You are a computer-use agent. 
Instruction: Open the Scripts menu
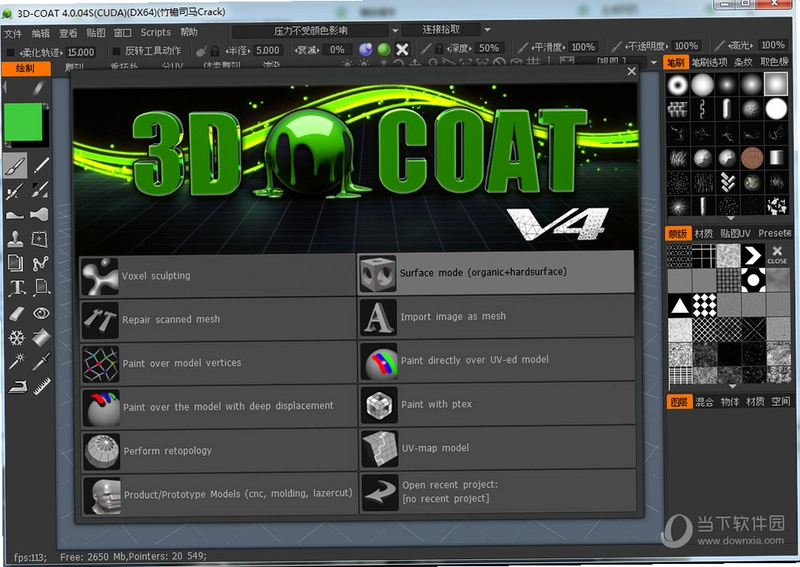coord(156,32)
